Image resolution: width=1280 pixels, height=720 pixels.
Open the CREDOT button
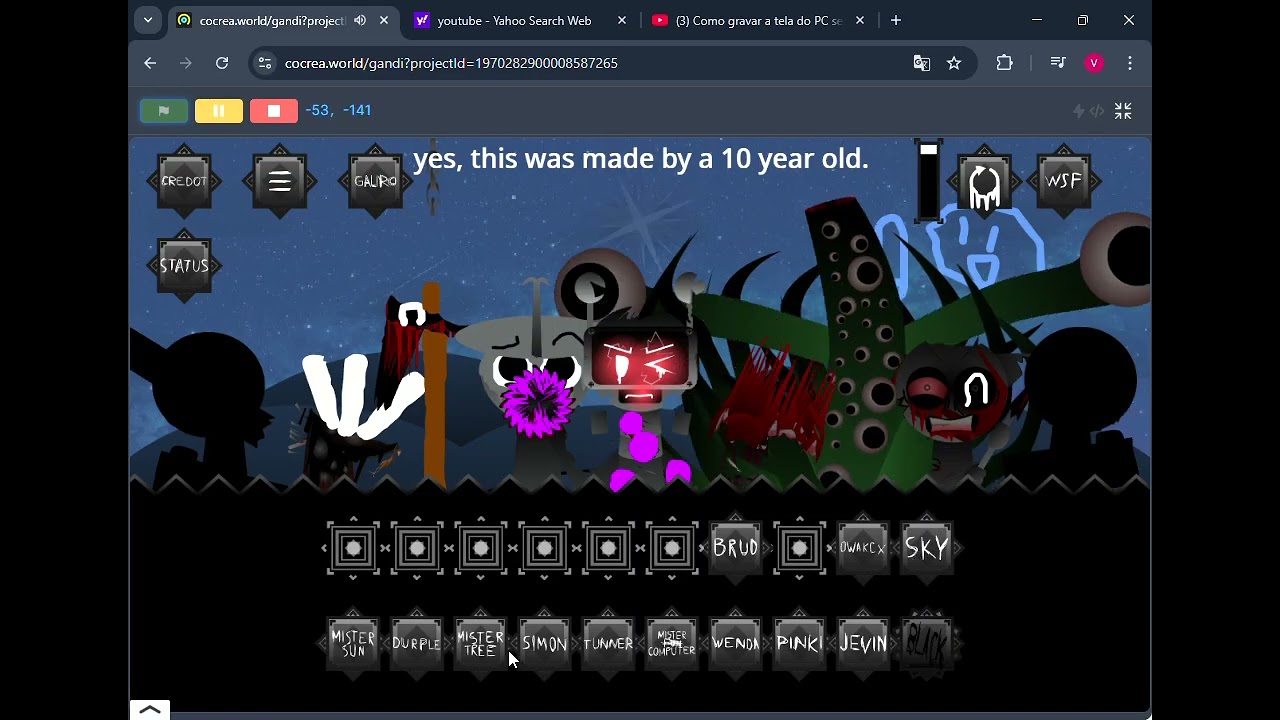pos(184,181)
